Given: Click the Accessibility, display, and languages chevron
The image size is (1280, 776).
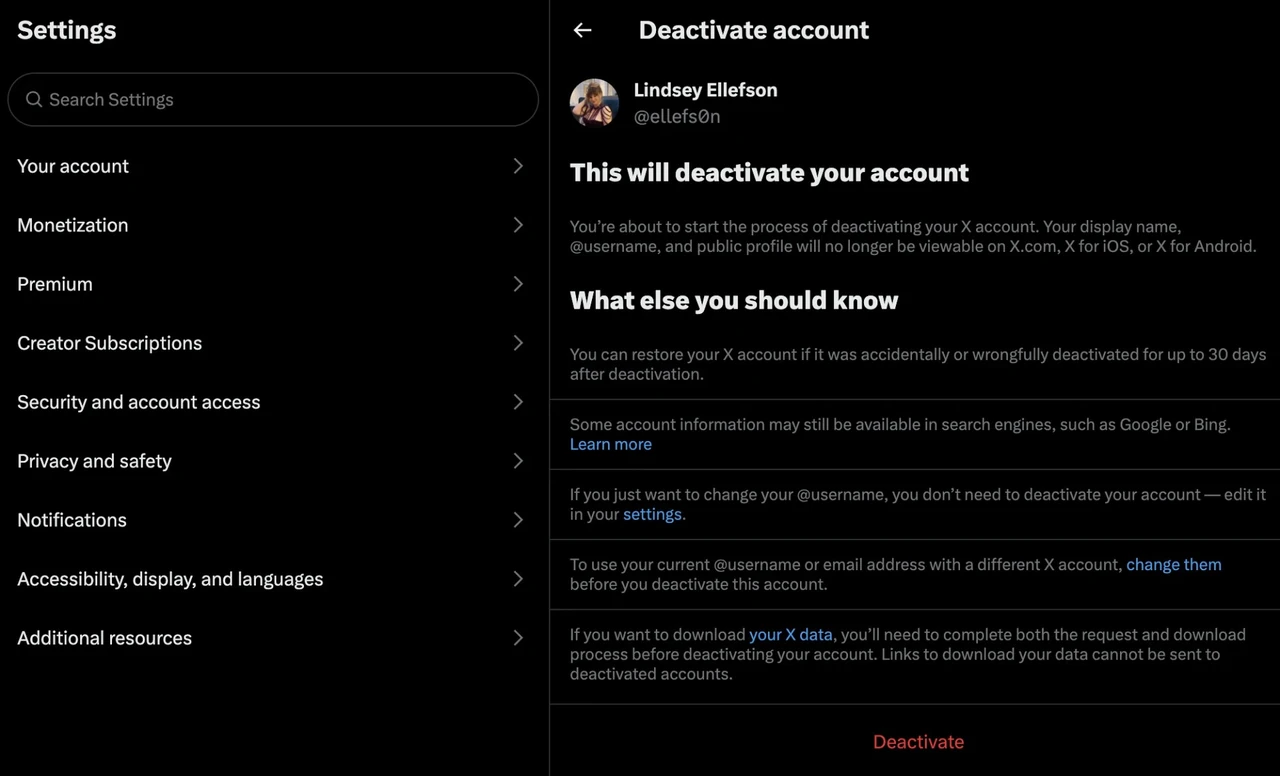Looking at the screenshot, I should pos(518,579).
